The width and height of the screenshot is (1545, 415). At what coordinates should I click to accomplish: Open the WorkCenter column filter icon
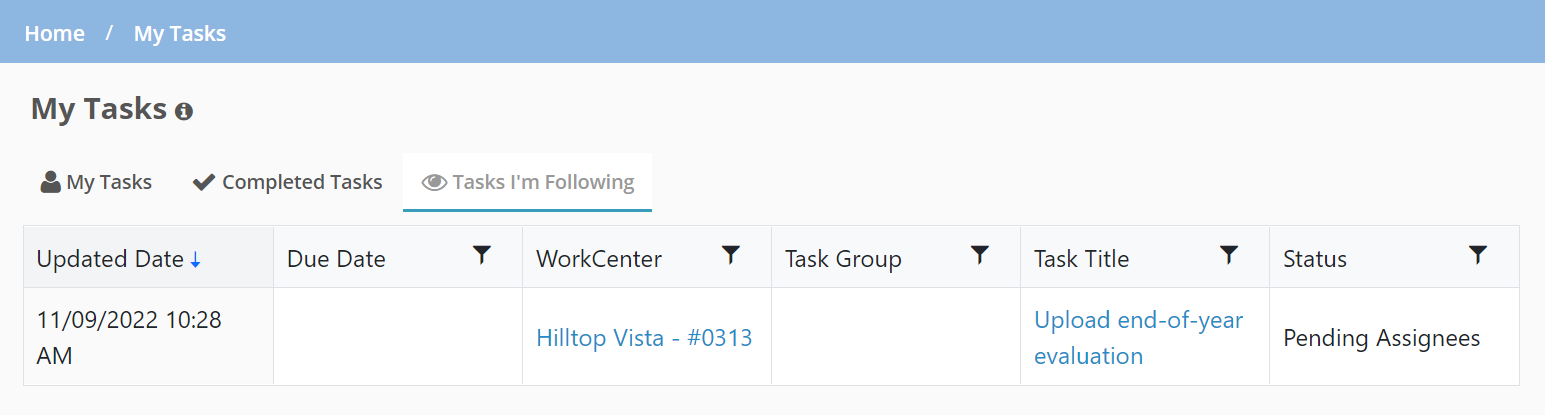pos(731,256)
